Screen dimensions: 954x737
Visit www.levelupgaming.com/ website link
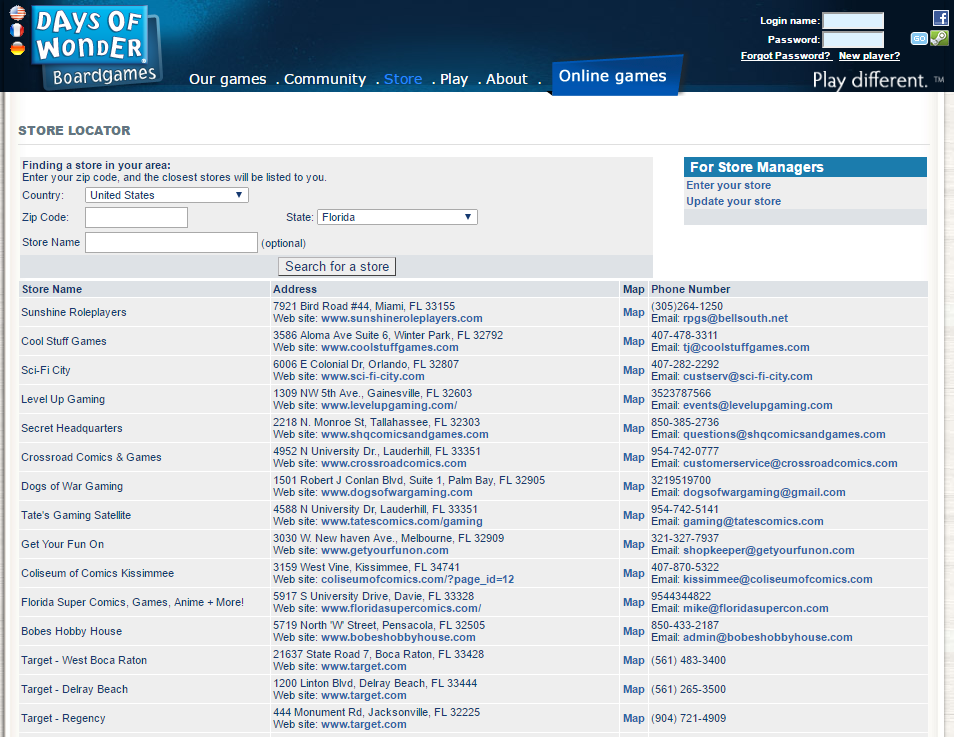click(x=389, y=405)
